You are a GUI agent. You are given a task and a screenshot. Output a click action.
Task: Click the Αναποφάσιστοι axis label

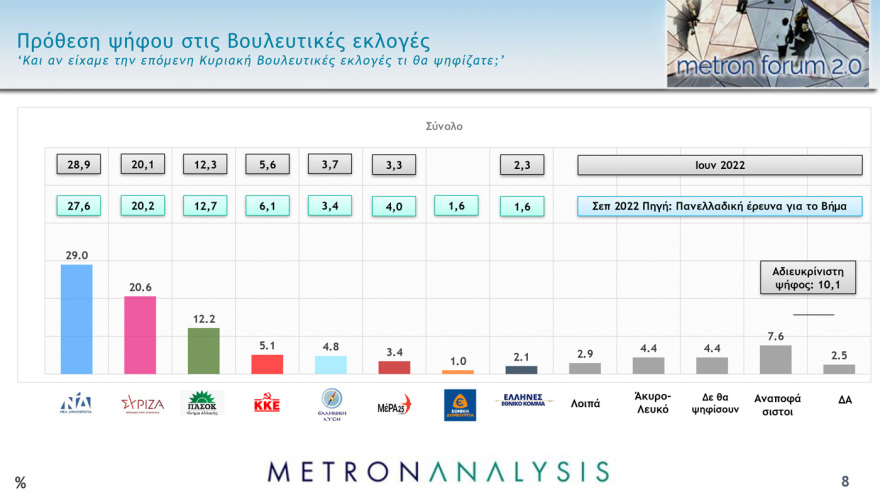tap(777, 405)
